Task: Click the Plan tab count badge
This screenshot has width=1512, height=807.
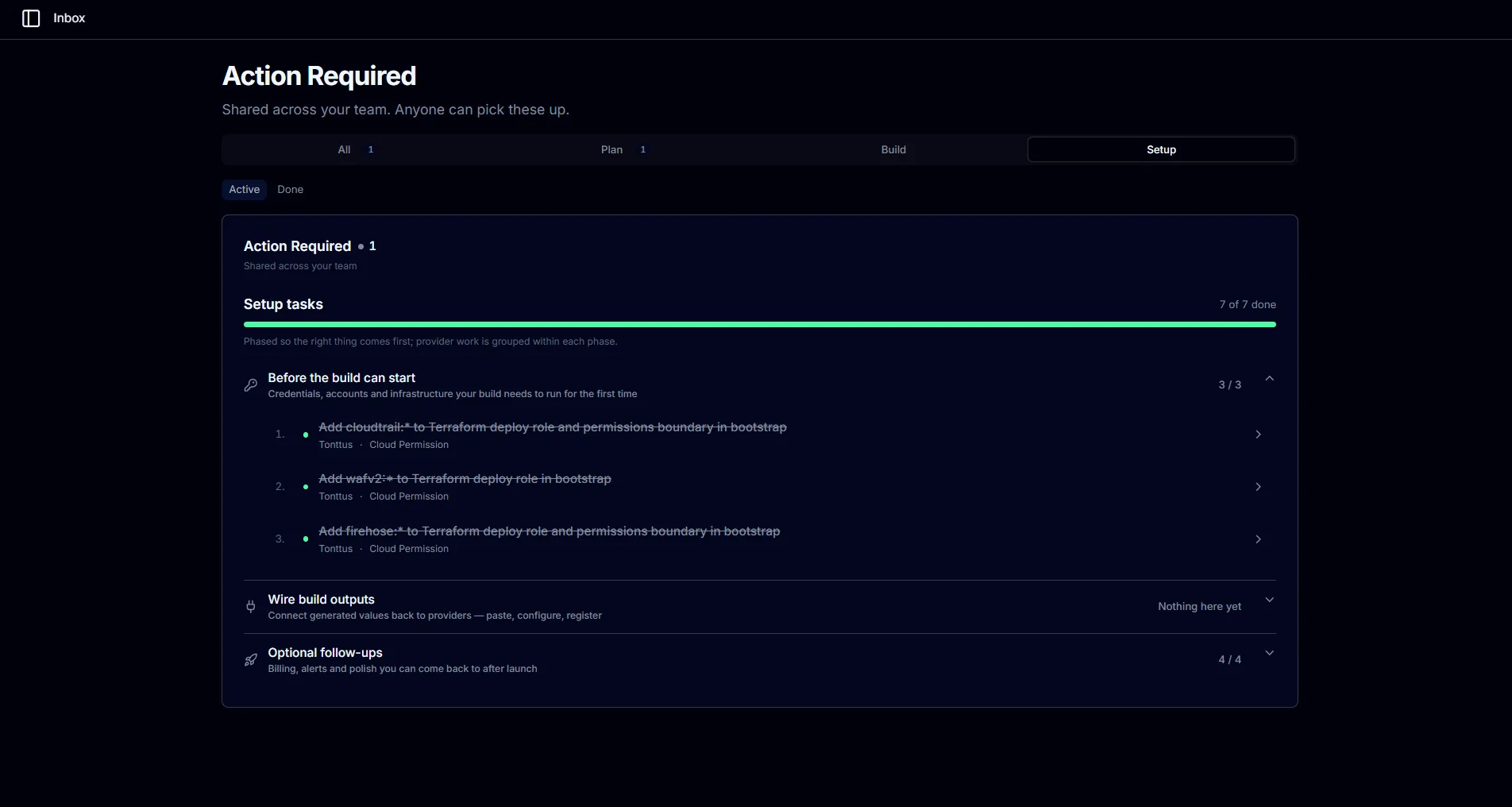Action: pos(643,149)
